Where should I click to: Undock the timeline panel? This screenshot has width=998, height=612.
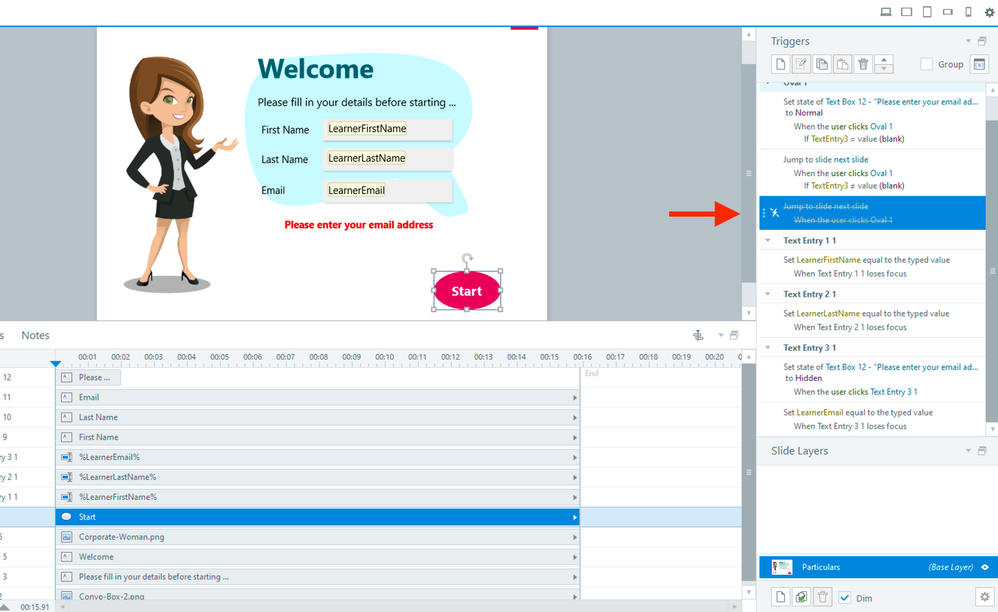(x=734, y=335)
